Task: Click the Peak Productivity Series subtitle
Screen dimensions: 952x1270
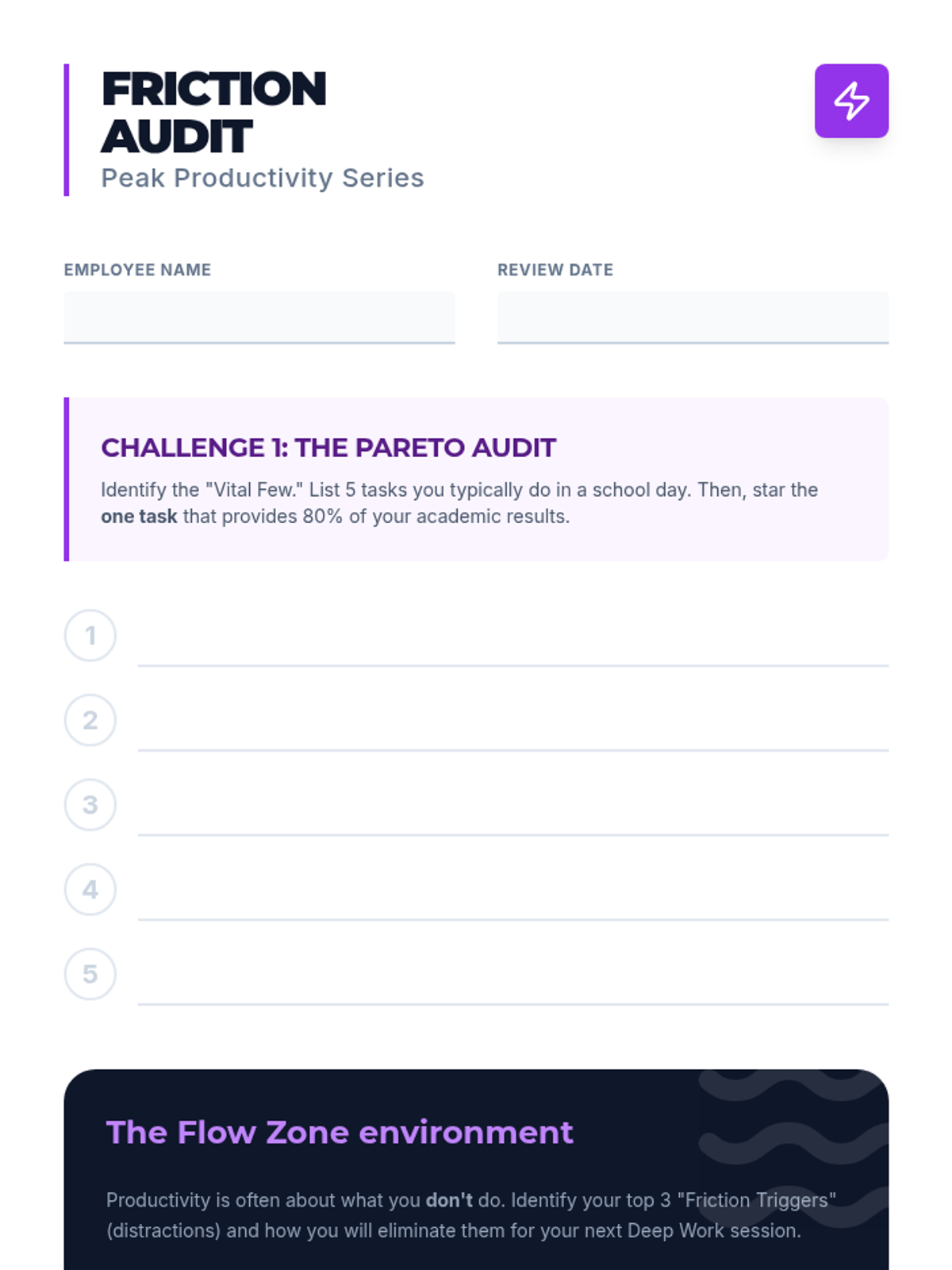Action: [x=263, y=178]
